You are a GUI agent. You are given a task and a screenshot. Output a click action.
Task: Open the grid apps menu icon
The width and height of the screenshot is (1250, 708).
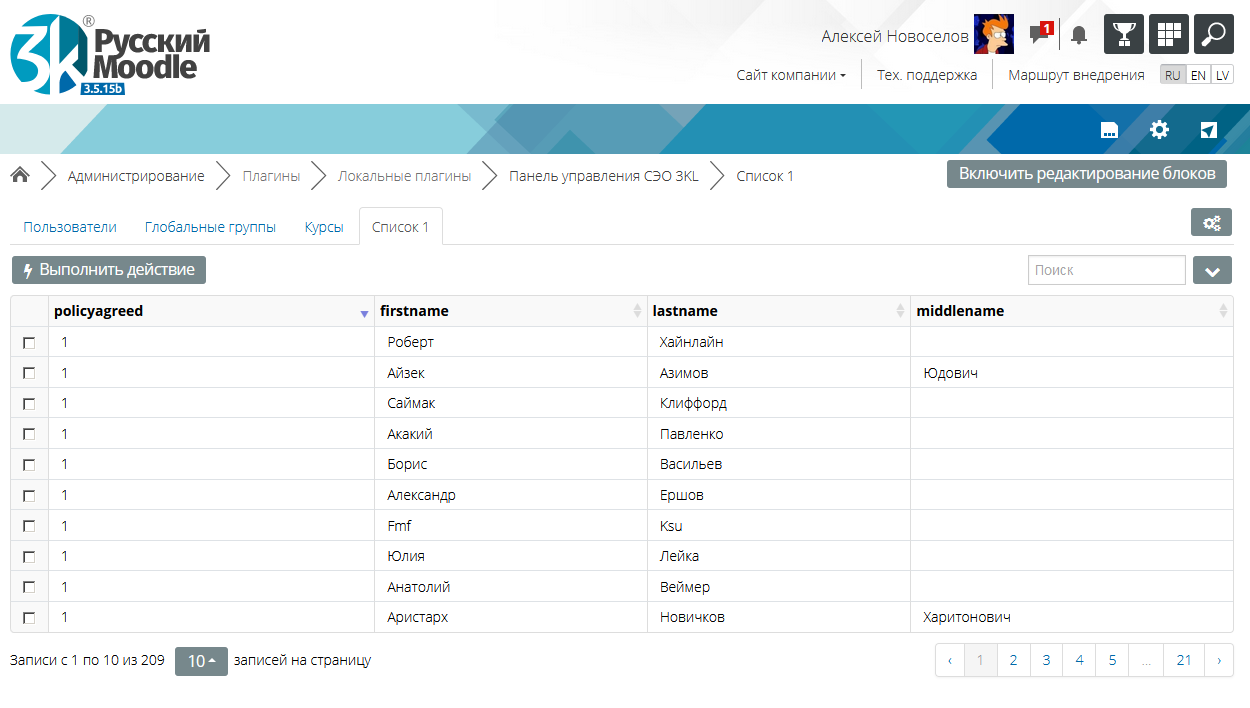pos(1169,34)
